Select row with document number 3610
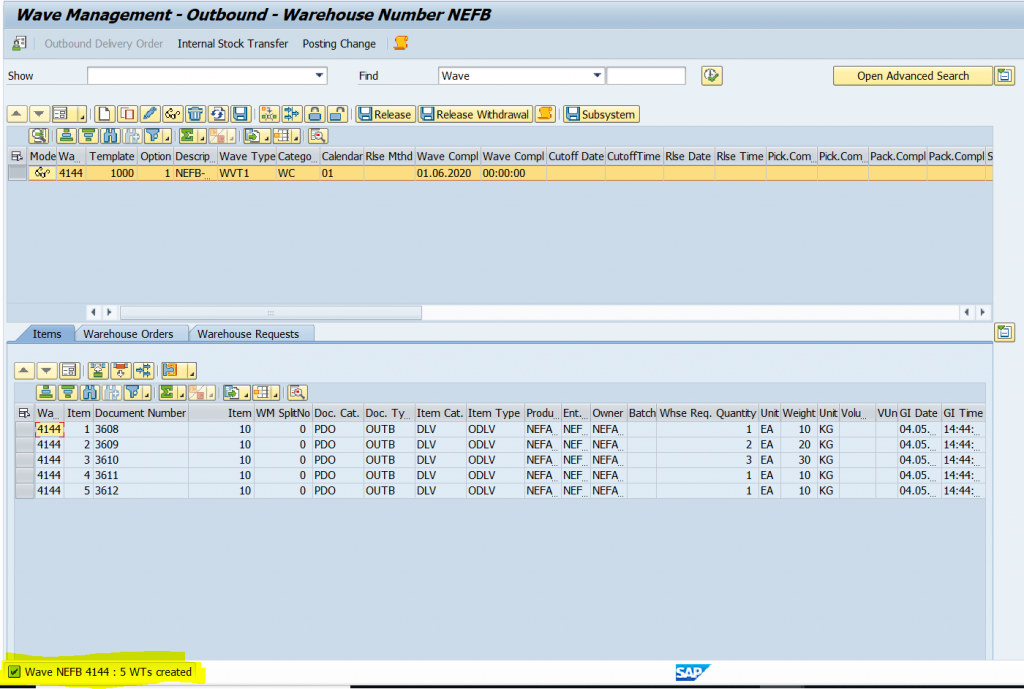The width and height of the screenshot is (1024, 689). point(25,460)
